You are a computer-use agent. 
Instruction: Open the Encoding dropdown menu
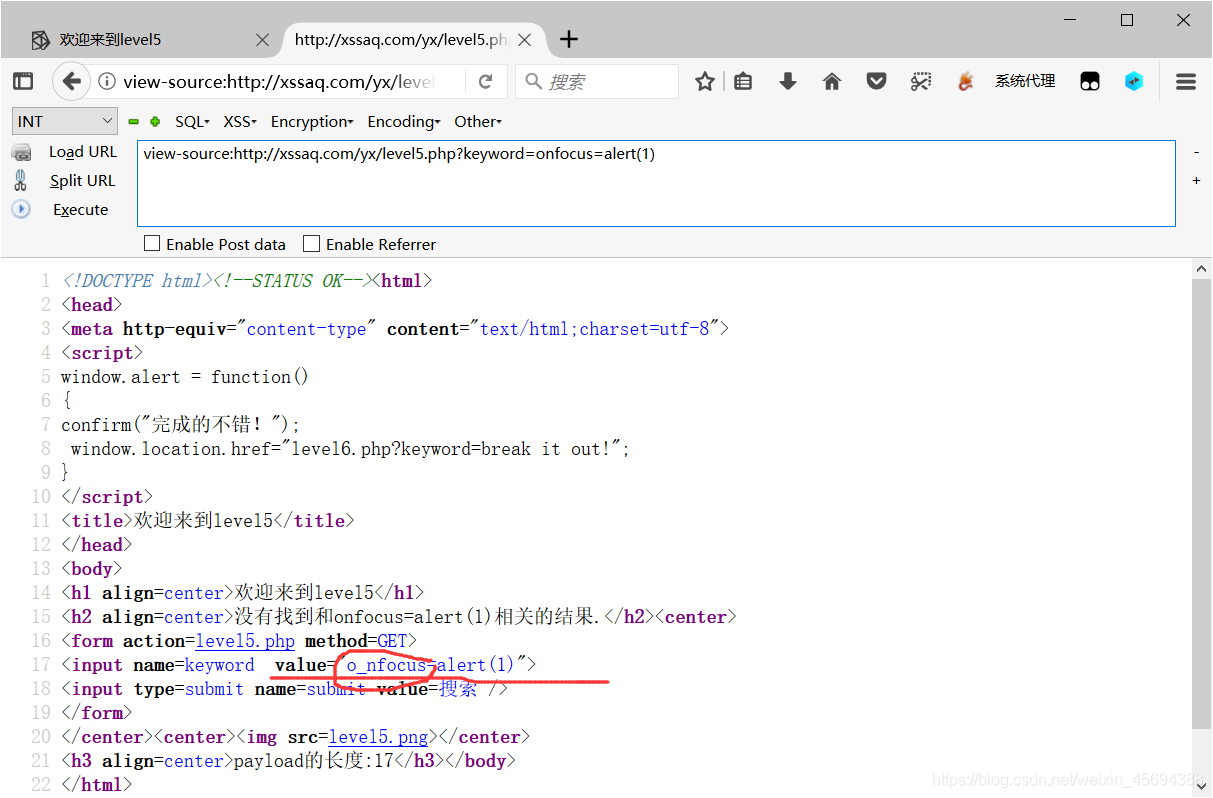click(x=404, y=122)
